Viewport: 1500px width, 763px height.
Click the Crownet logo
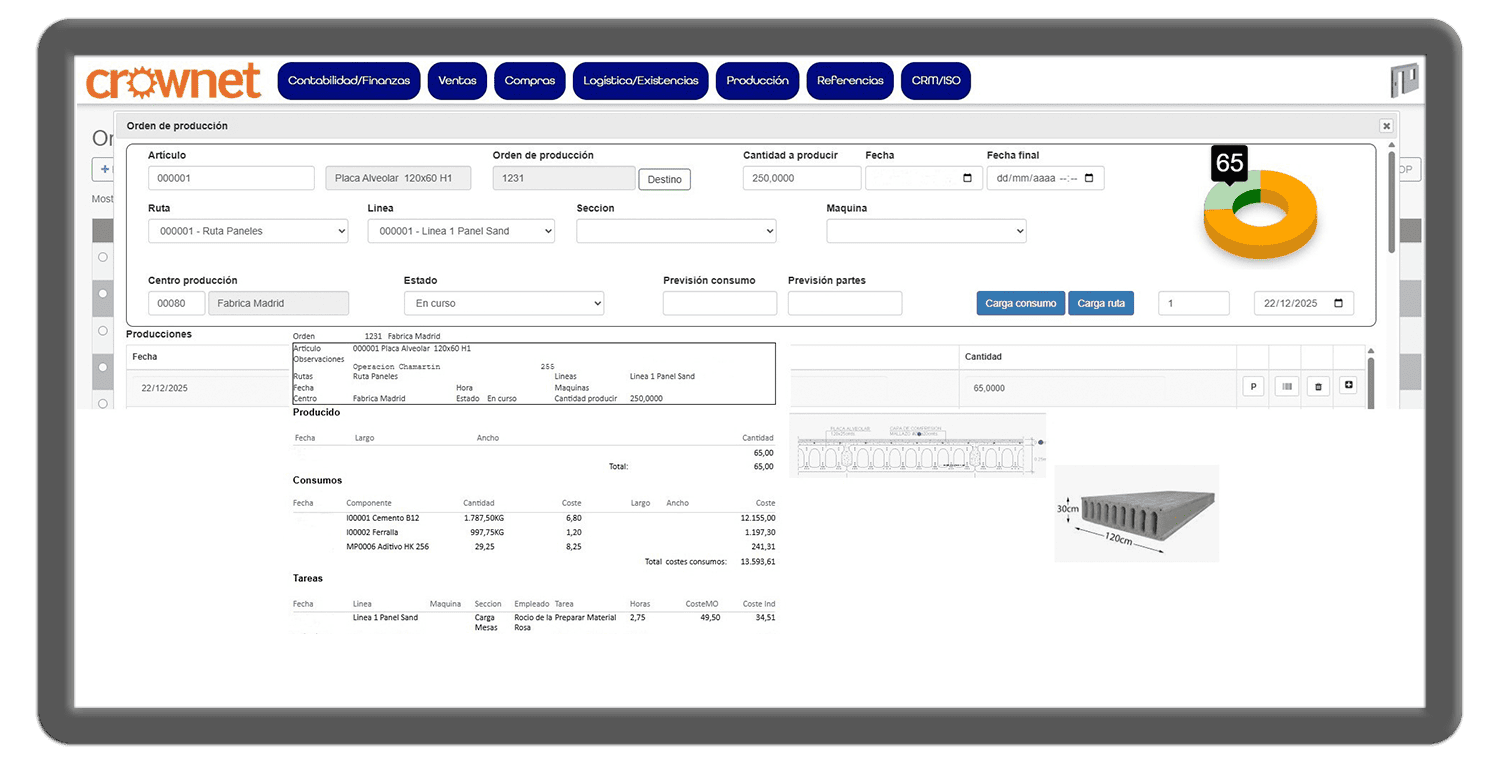coord(173,81)
